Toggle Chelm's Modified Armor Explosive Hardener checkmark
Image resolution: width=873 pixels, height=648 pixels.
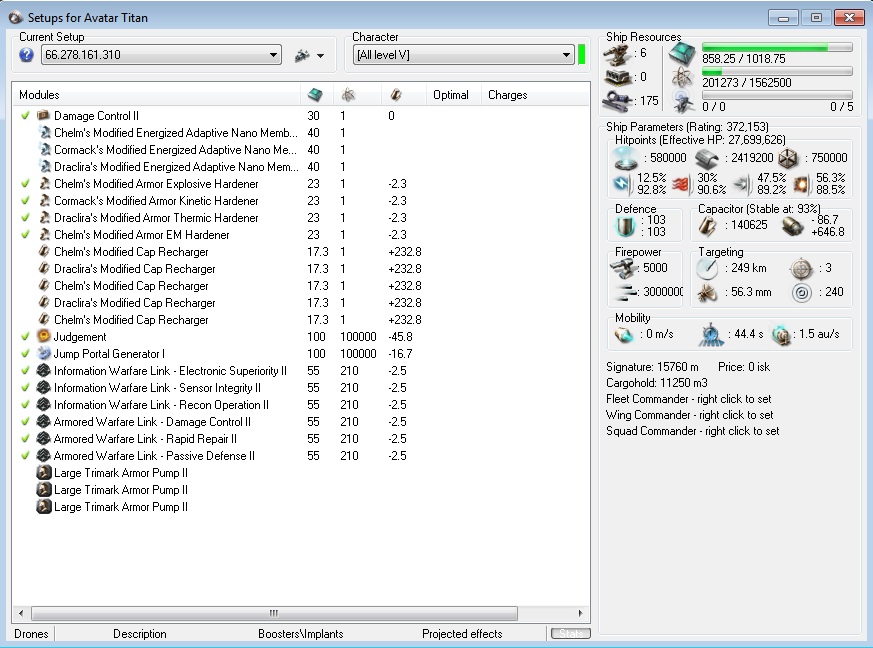[25, 184]
